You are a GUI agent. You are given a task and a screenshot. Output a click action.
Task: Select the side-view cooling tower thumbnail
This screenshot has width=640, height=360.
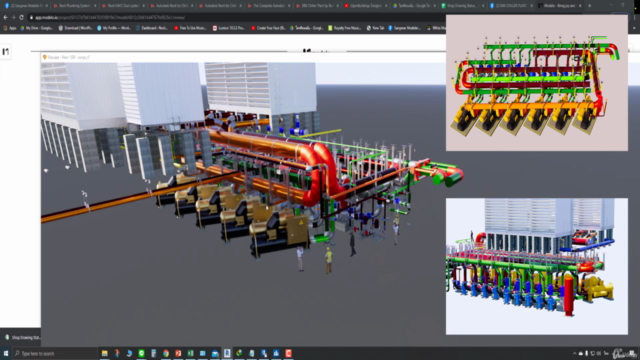(537, 266)
